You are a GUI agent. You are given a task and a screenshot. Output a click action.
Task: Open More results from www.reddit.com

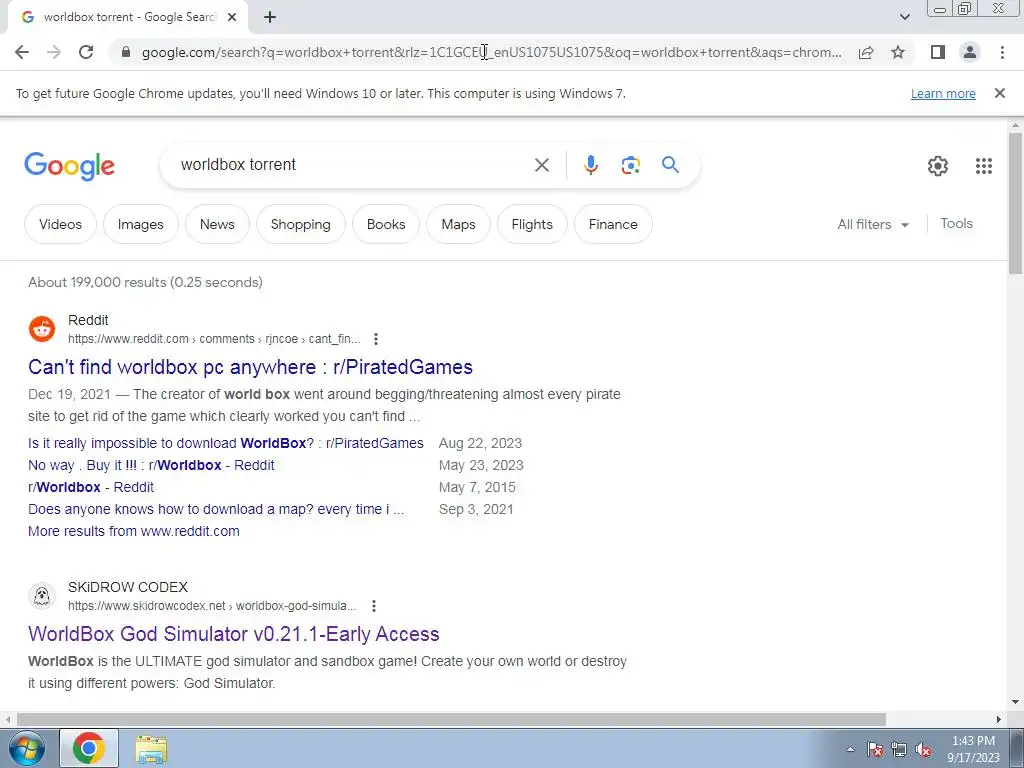(134, 531)
